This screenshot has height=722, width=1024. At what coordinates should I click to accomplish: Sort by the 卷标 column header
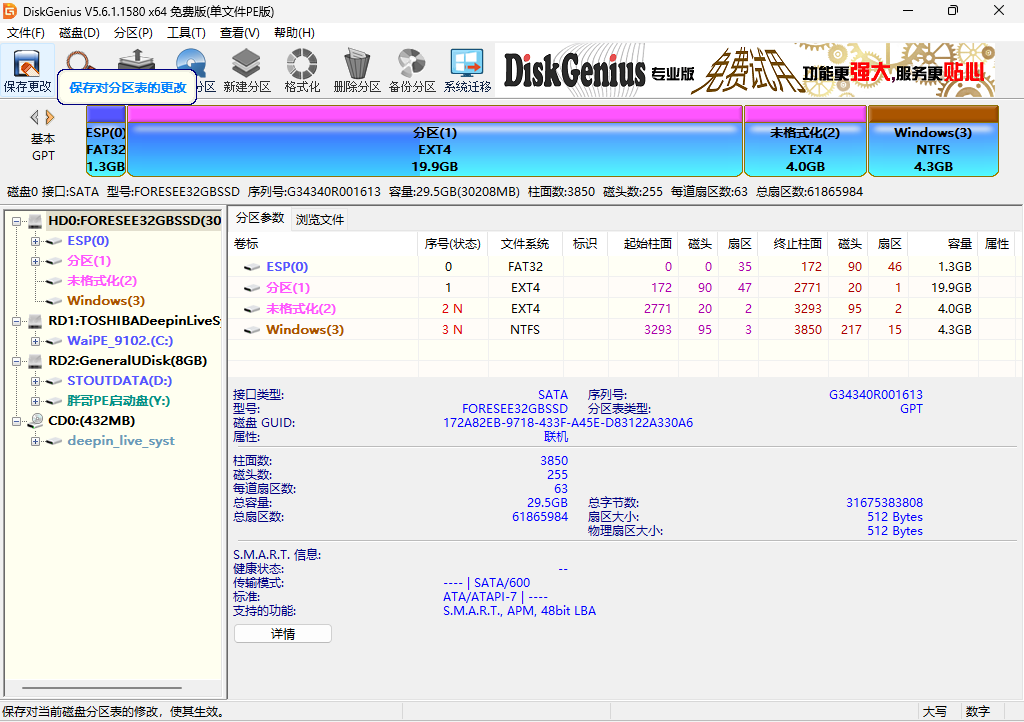(323, 244)
